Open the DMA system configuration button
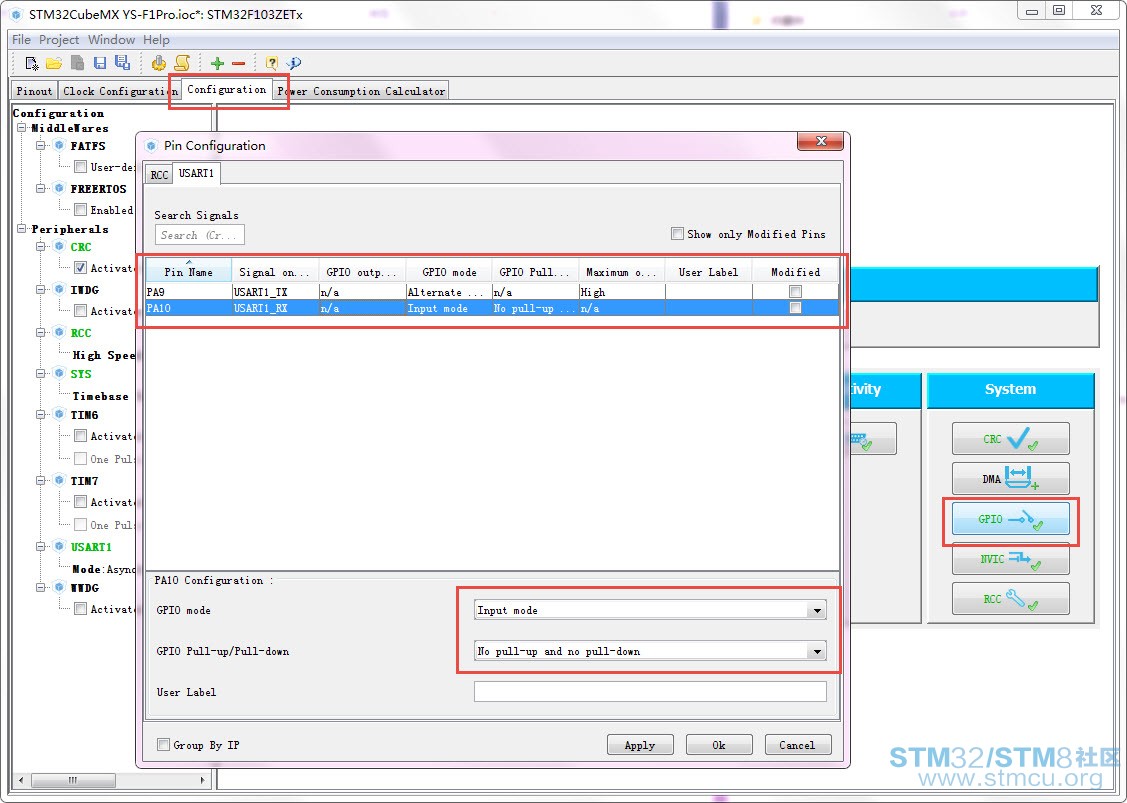 (1011, 478)
